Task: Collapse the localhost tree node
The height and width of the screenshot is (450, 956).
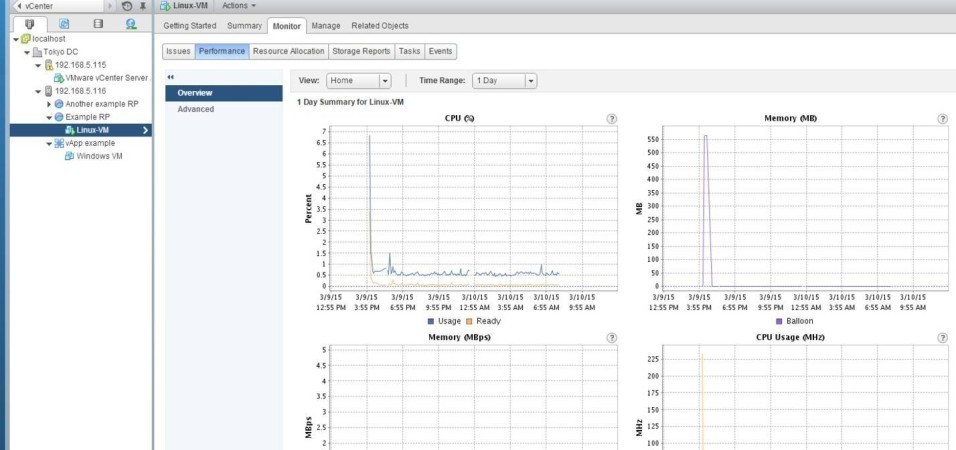Action: (16, 39)
